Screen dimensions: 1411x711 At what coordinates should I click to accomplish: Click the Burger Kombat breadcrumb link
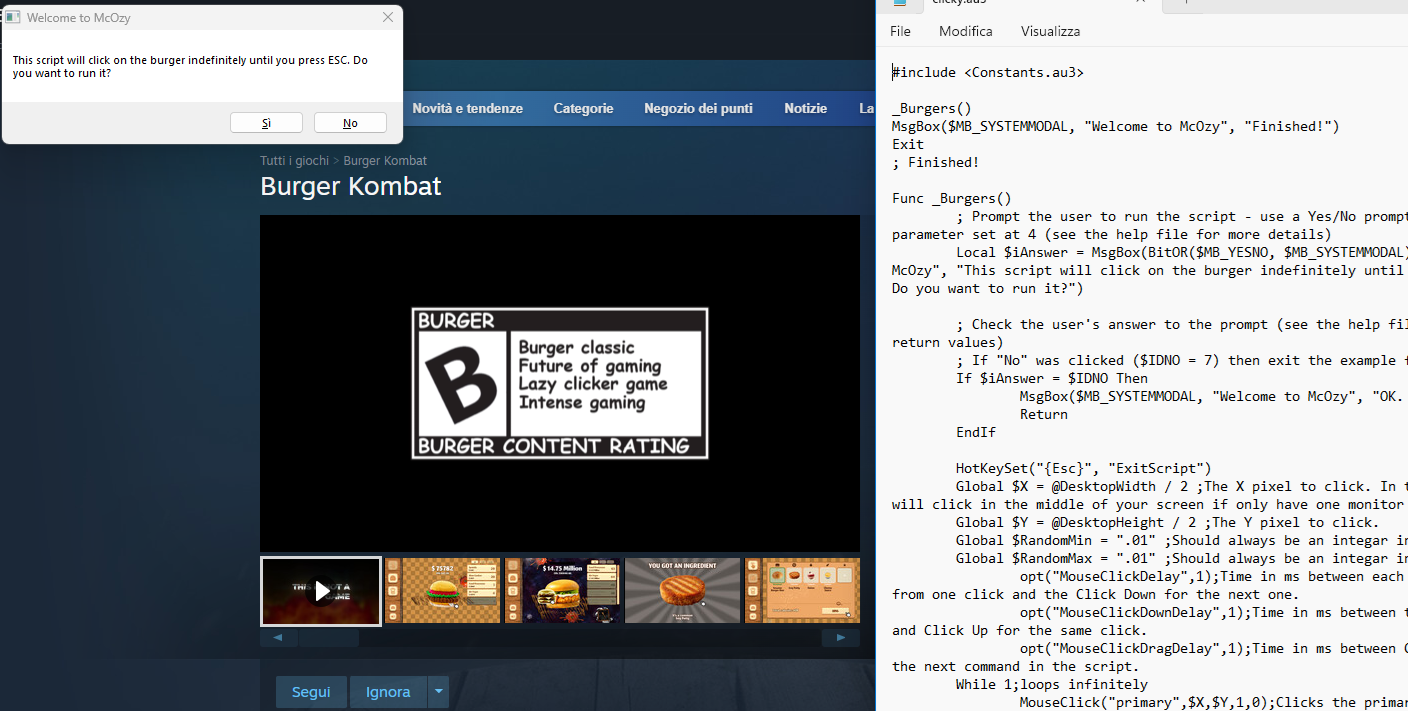385,161
